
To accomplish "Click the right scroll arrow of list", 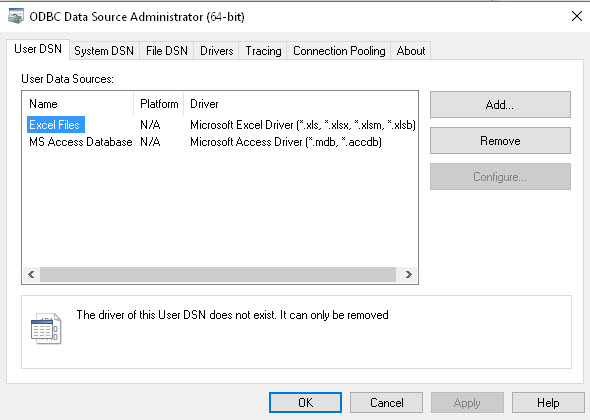I will pyautogui.click(x=409, y=274).
